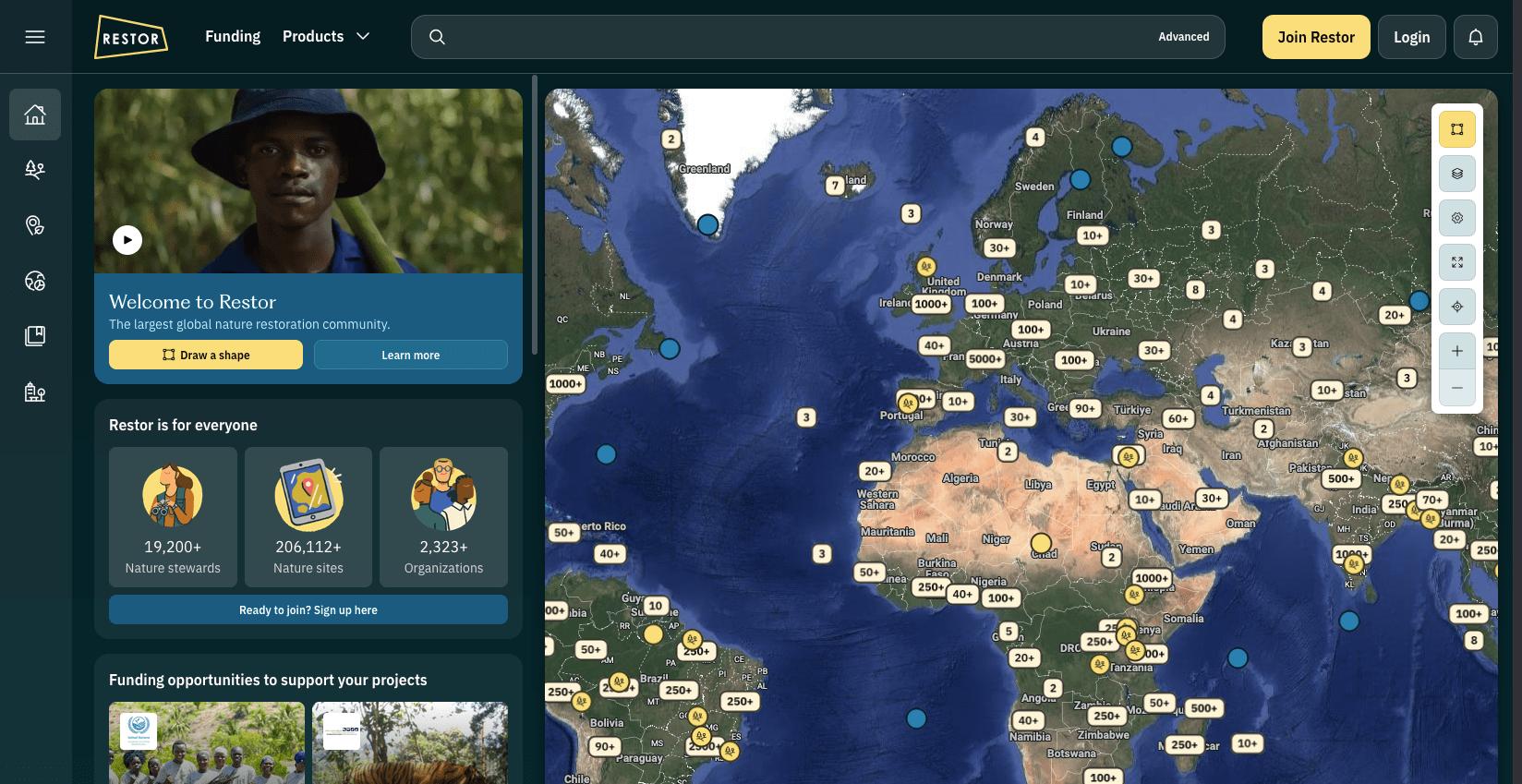Expand the map to fullscreen
The width and height of the screenshot is (1522, 784).
point(1457,262)
